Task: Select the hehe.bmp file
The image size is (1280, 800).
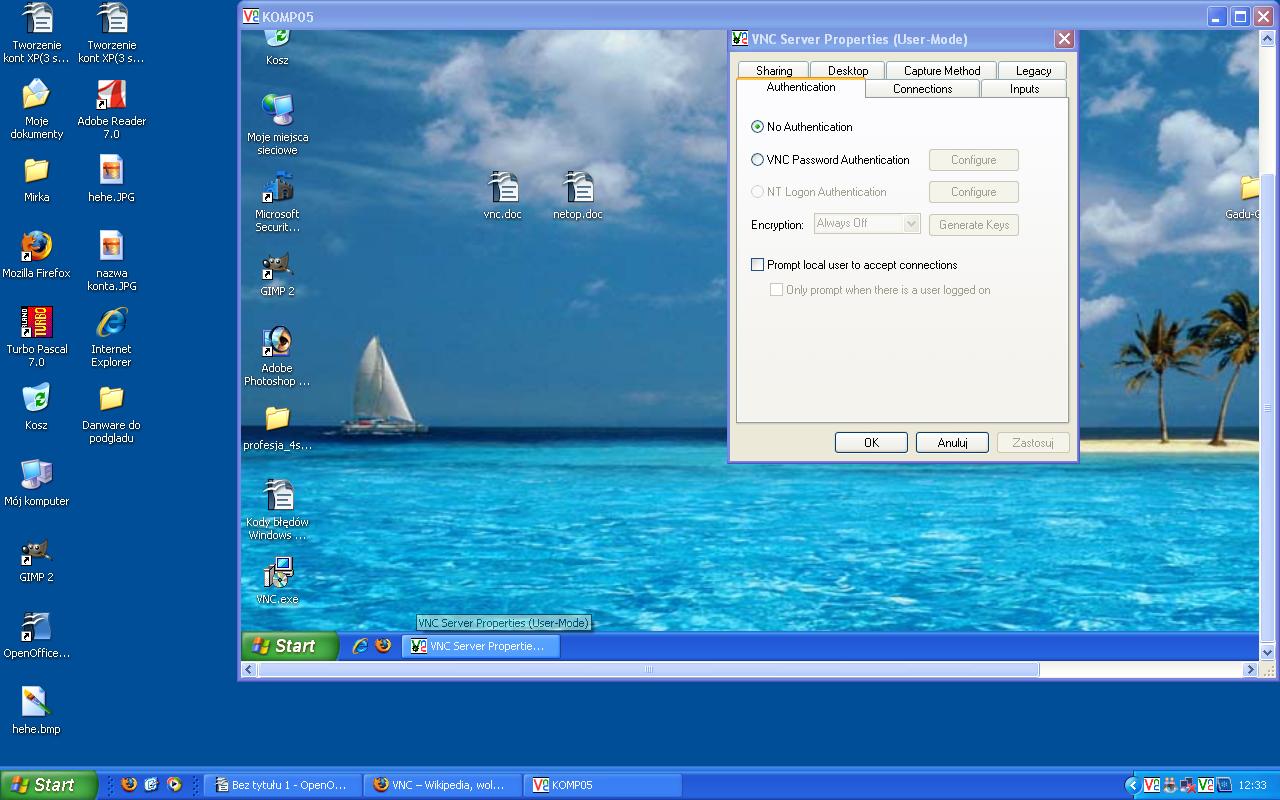Action: pos(36,710)
